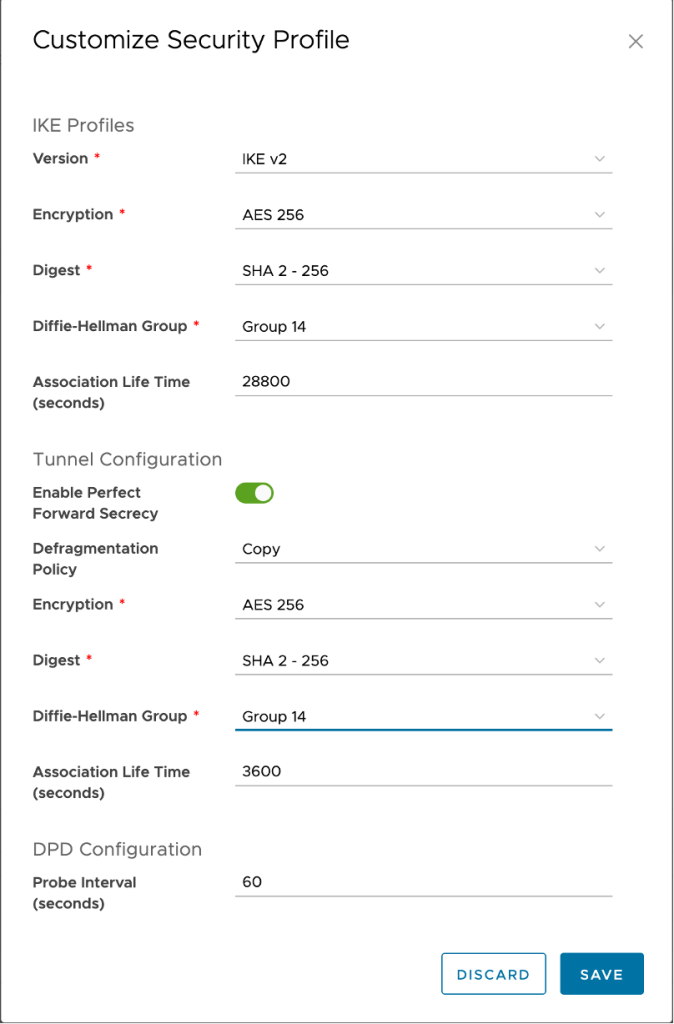Open the dropdown showing IKE v2

410,159
